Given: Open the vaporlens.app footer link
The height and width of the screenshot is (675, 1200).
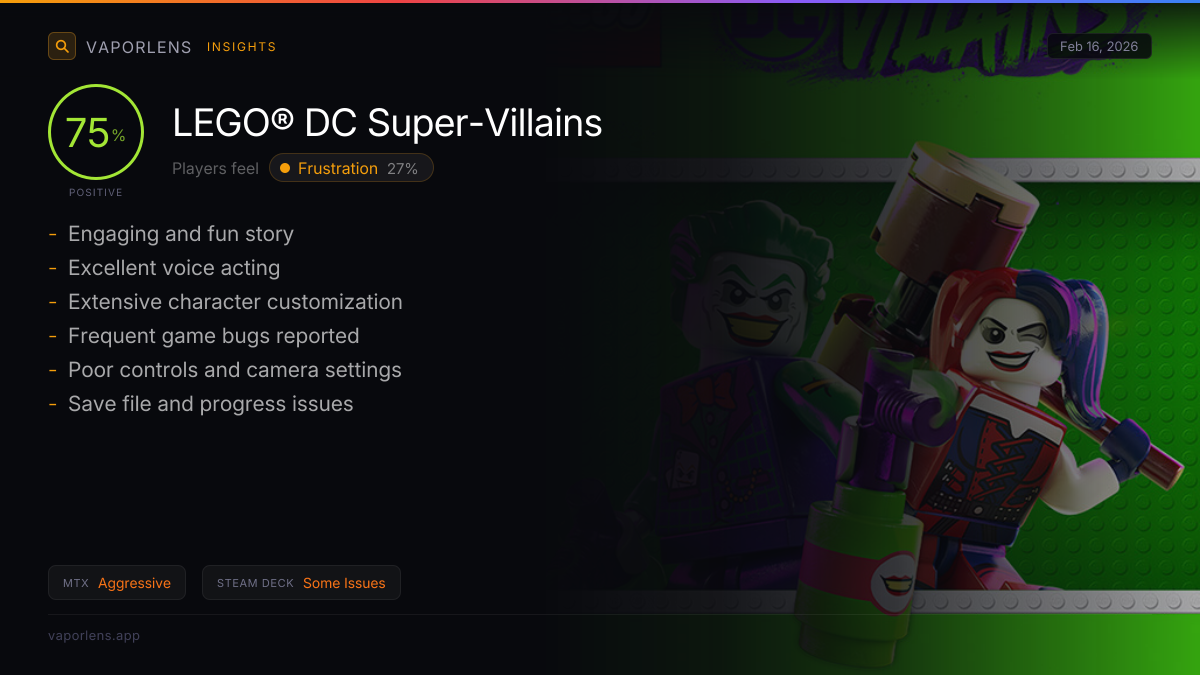Looking at the screenshot, I should [x=94, y=635].
